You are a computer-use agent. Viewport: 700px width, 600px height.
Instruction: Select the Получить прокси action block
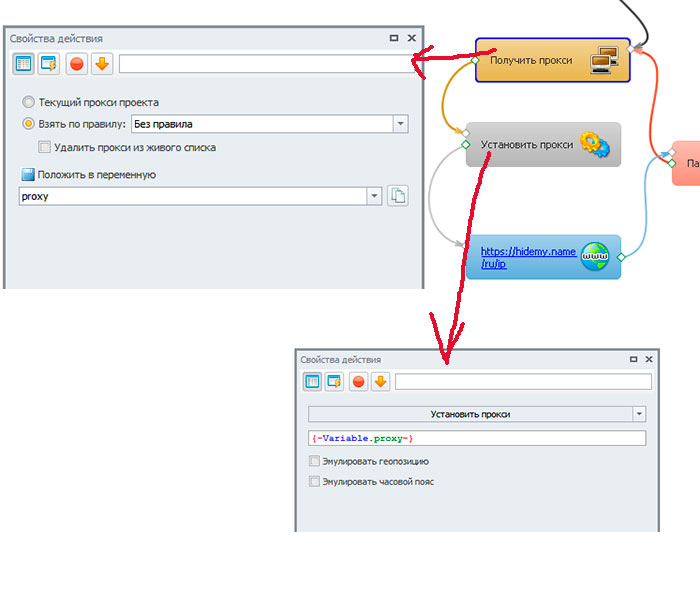point(553,60)
